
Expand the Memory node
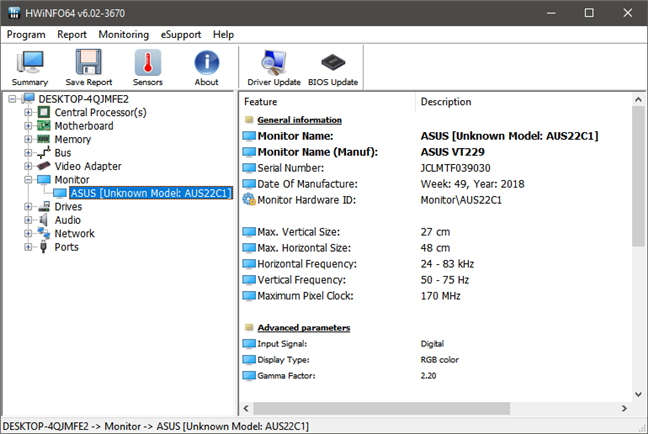(x=28, y=139)
